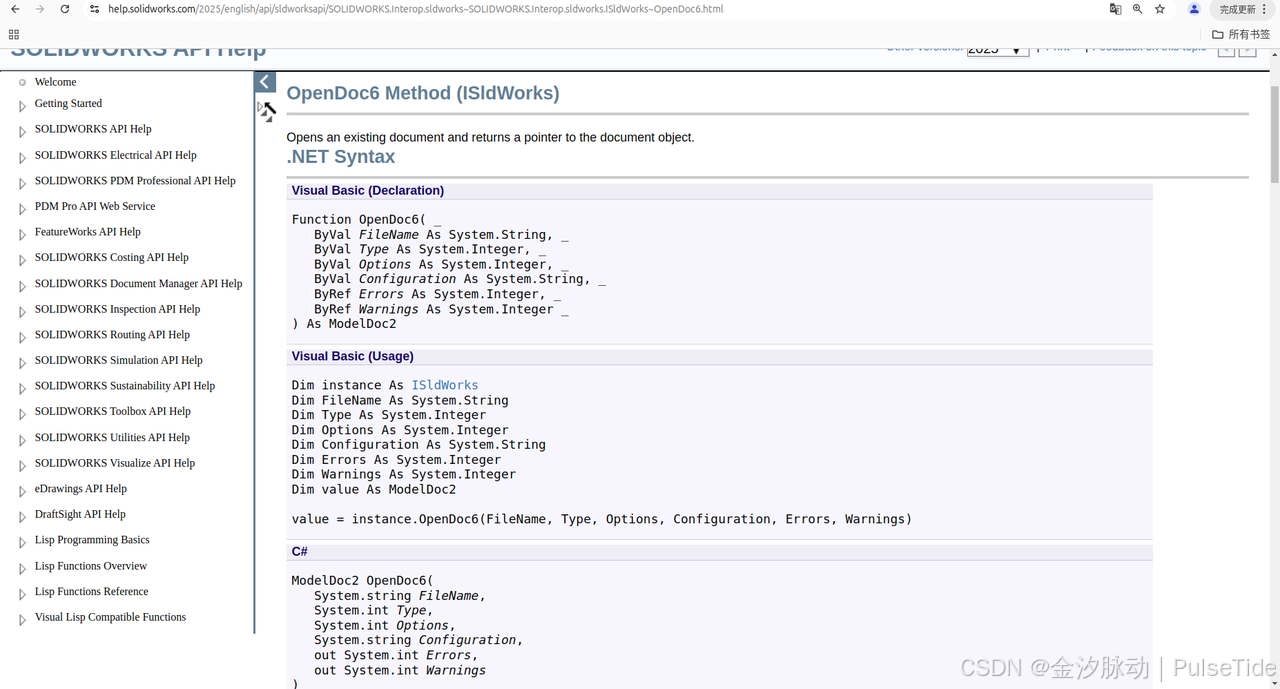This screenshot has height=689, width=1280.
Task: Go forward in browser history
Action: tap(40, 9)
